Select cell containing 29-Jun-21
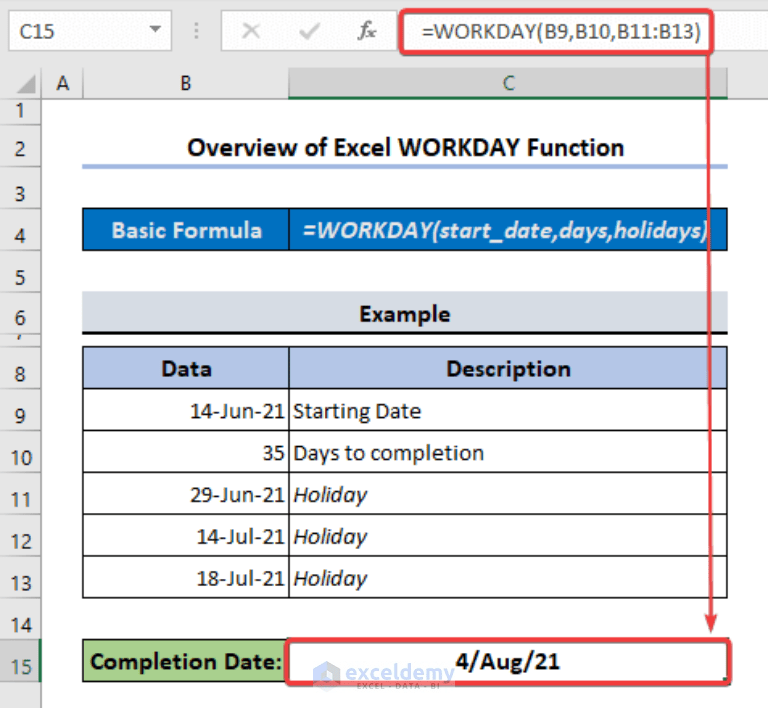This screenshot has height=708, width=768. [186, 494]
